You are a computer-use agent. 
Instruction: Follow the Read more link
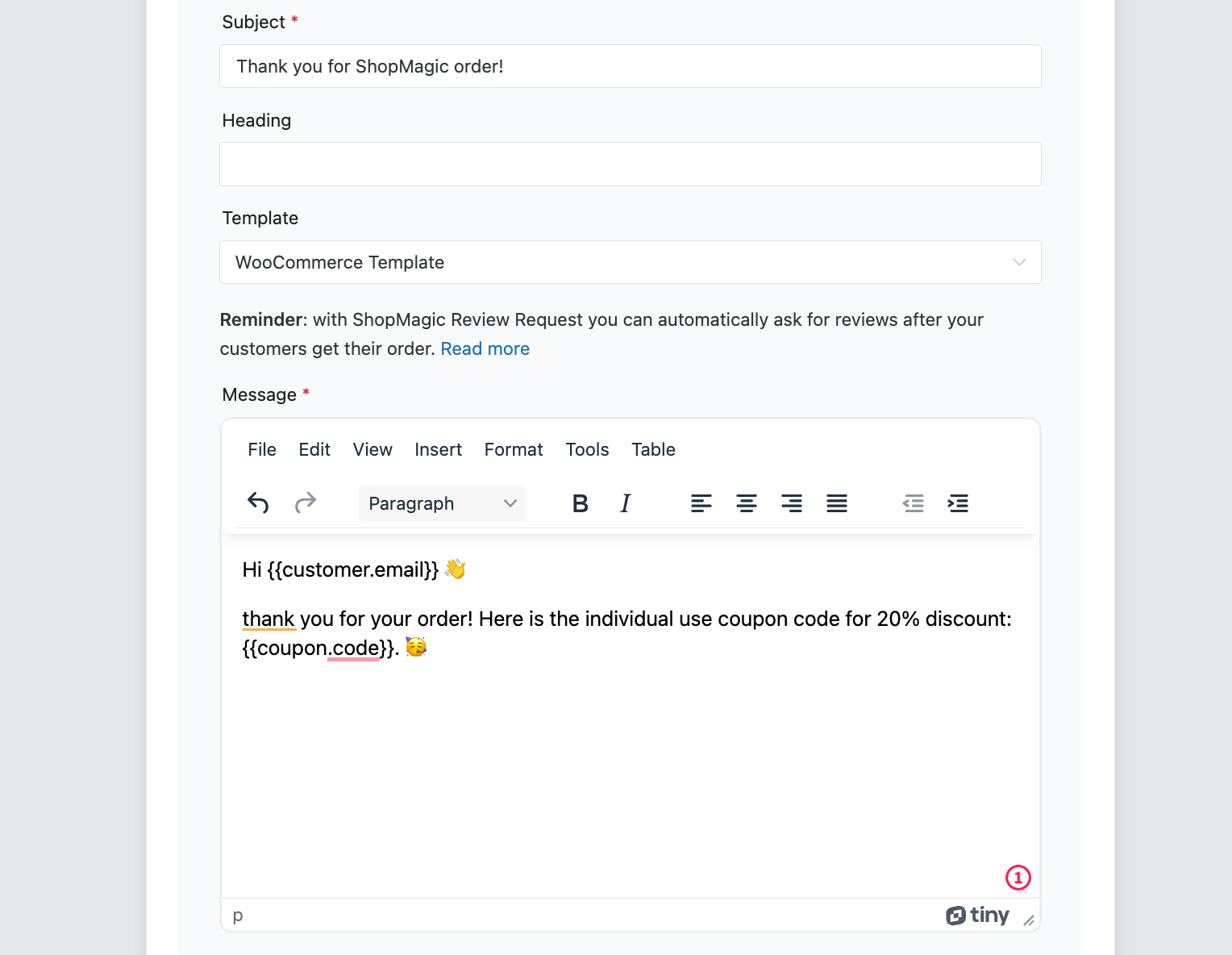point(485,348)
